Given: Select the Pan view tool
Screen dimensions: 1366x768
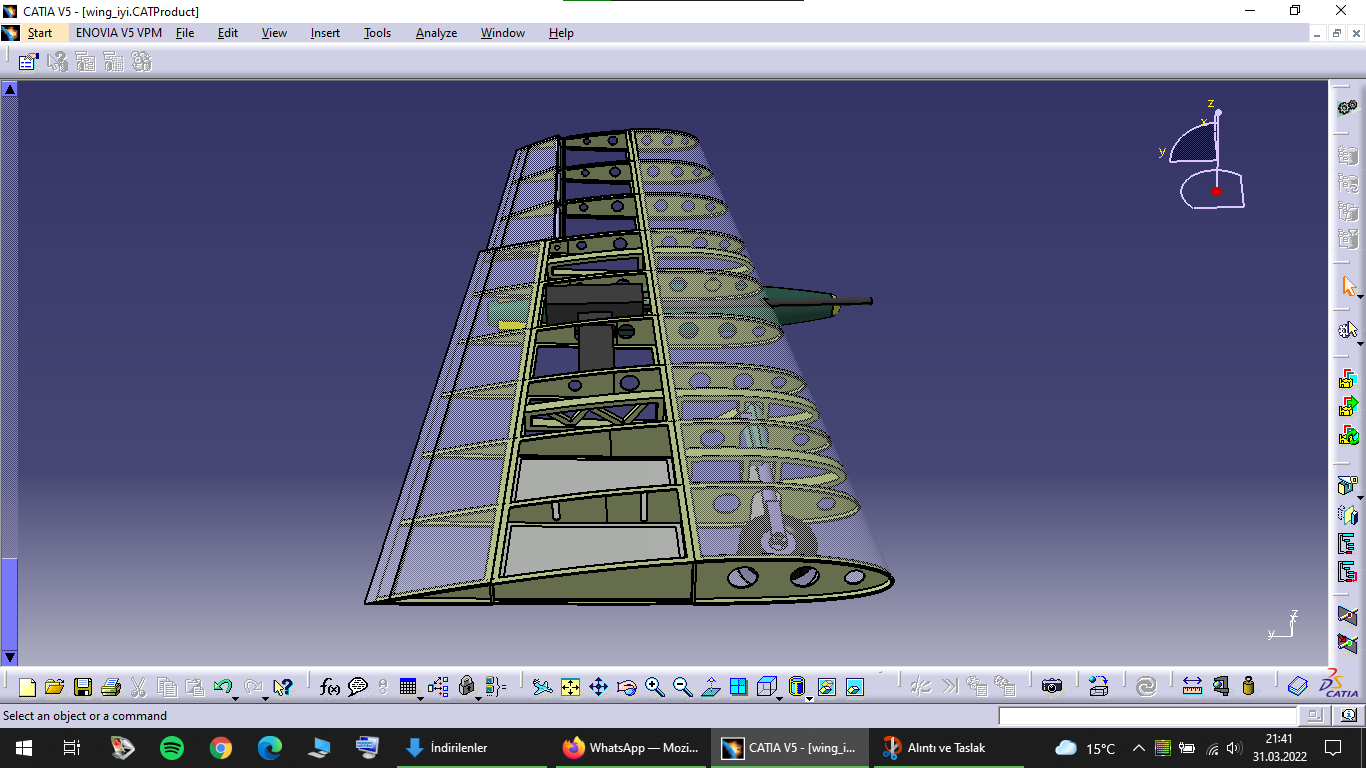Looking at the screenshot, I should point(599,687).
